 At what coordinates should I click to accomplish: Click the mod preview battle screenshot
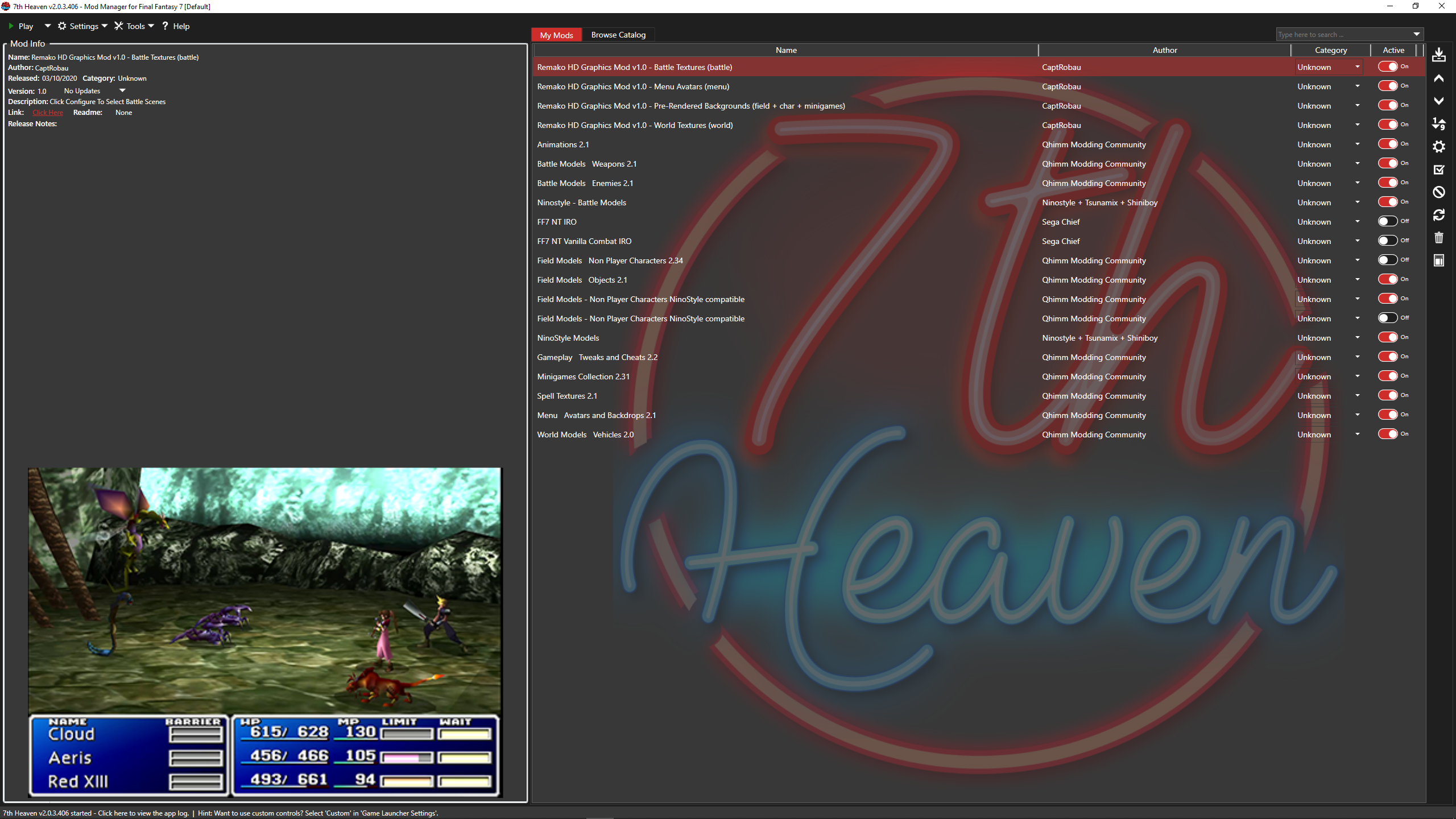(x=265, y=632)
